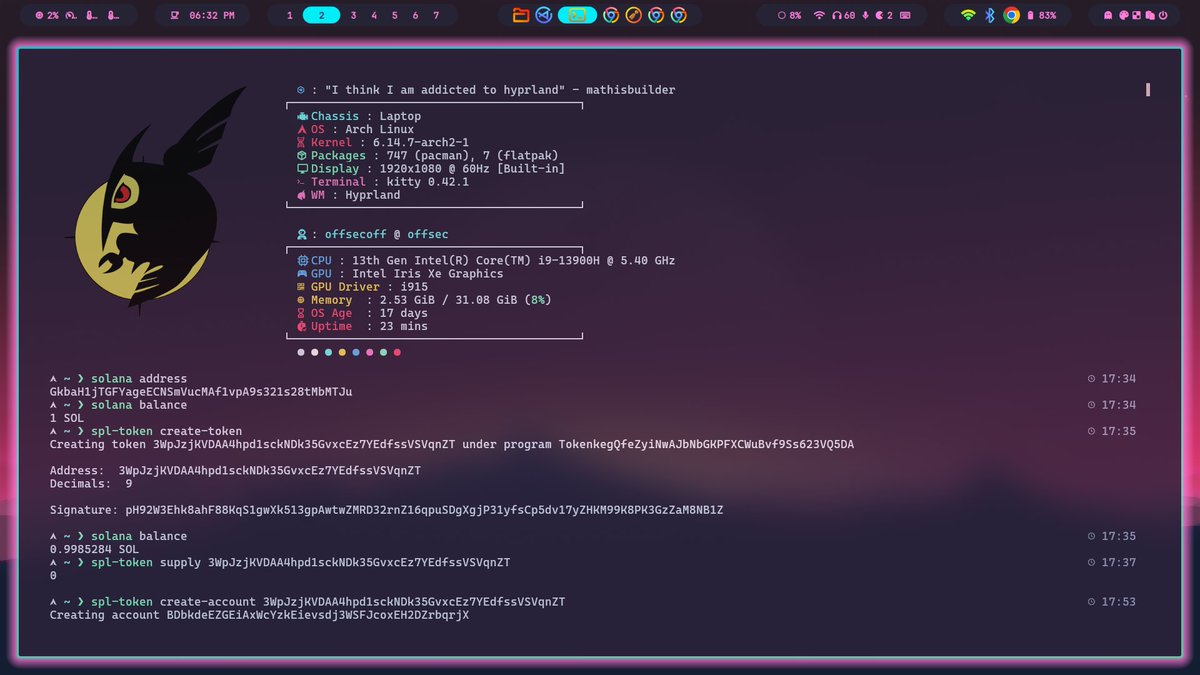1200x675 pixels.
Task: Click the 'Uptime : 23 mins' line
Action: [362, 326]
